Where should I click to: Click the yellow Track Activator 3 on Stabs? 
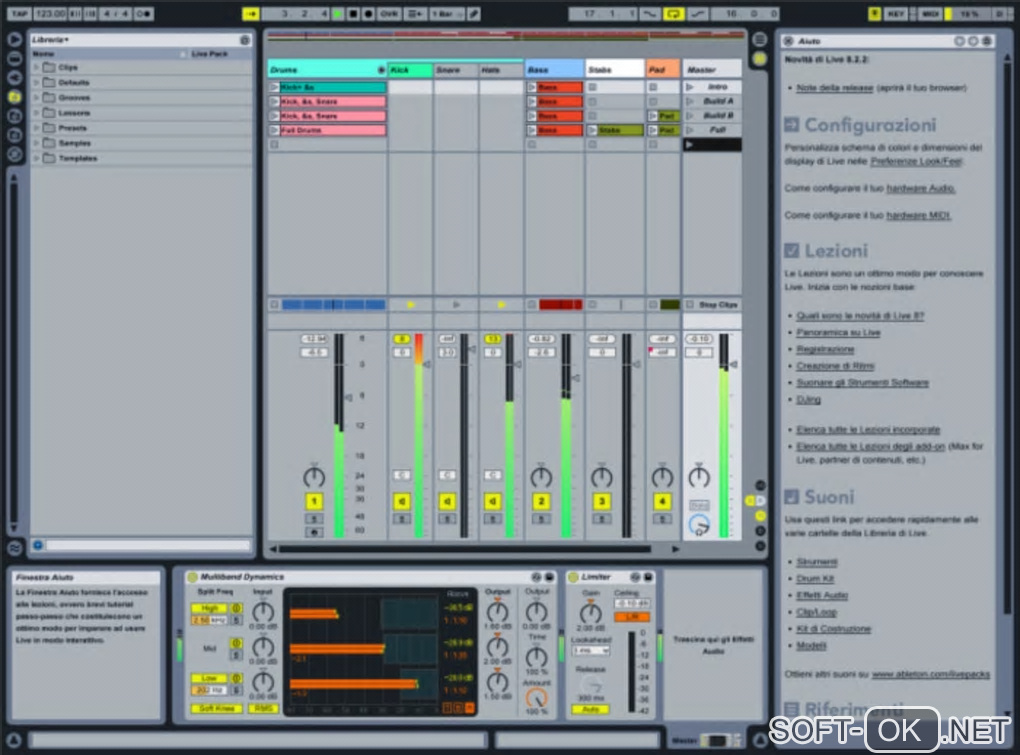(602, 501)
